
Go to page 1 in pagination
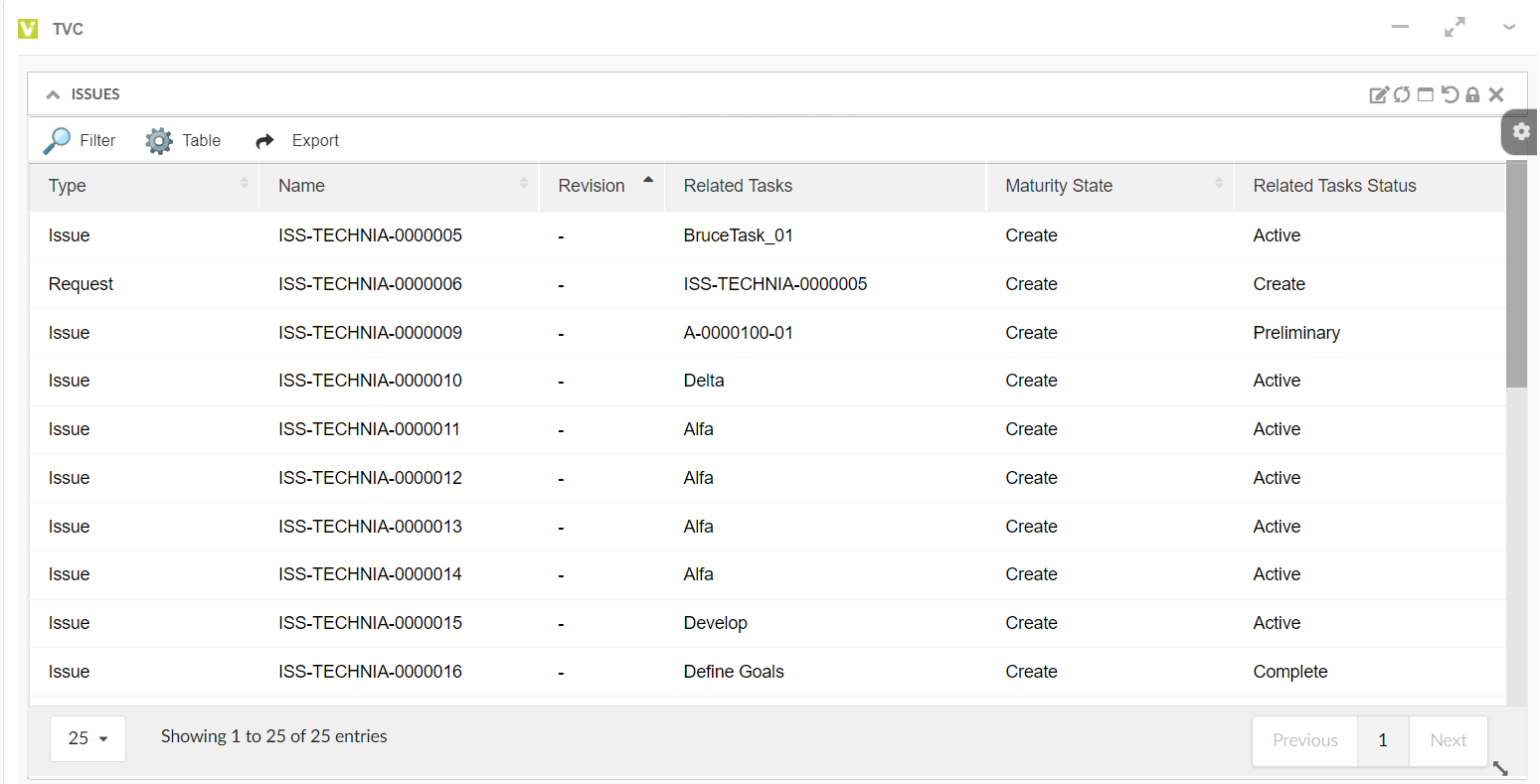(1382, 740)
